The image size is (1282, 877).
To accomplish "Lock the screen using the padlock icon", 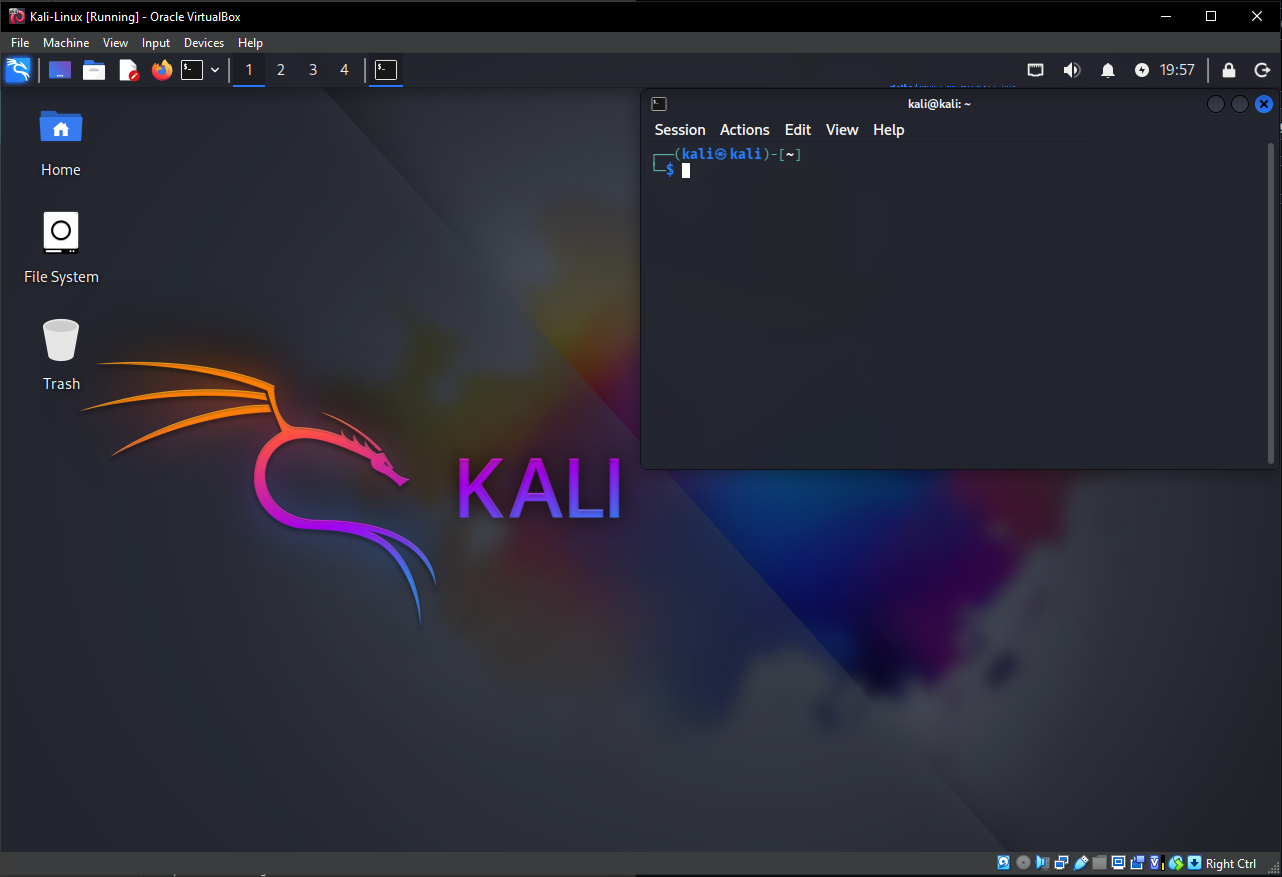I will pyautogui.click(x=1228, y=70).
